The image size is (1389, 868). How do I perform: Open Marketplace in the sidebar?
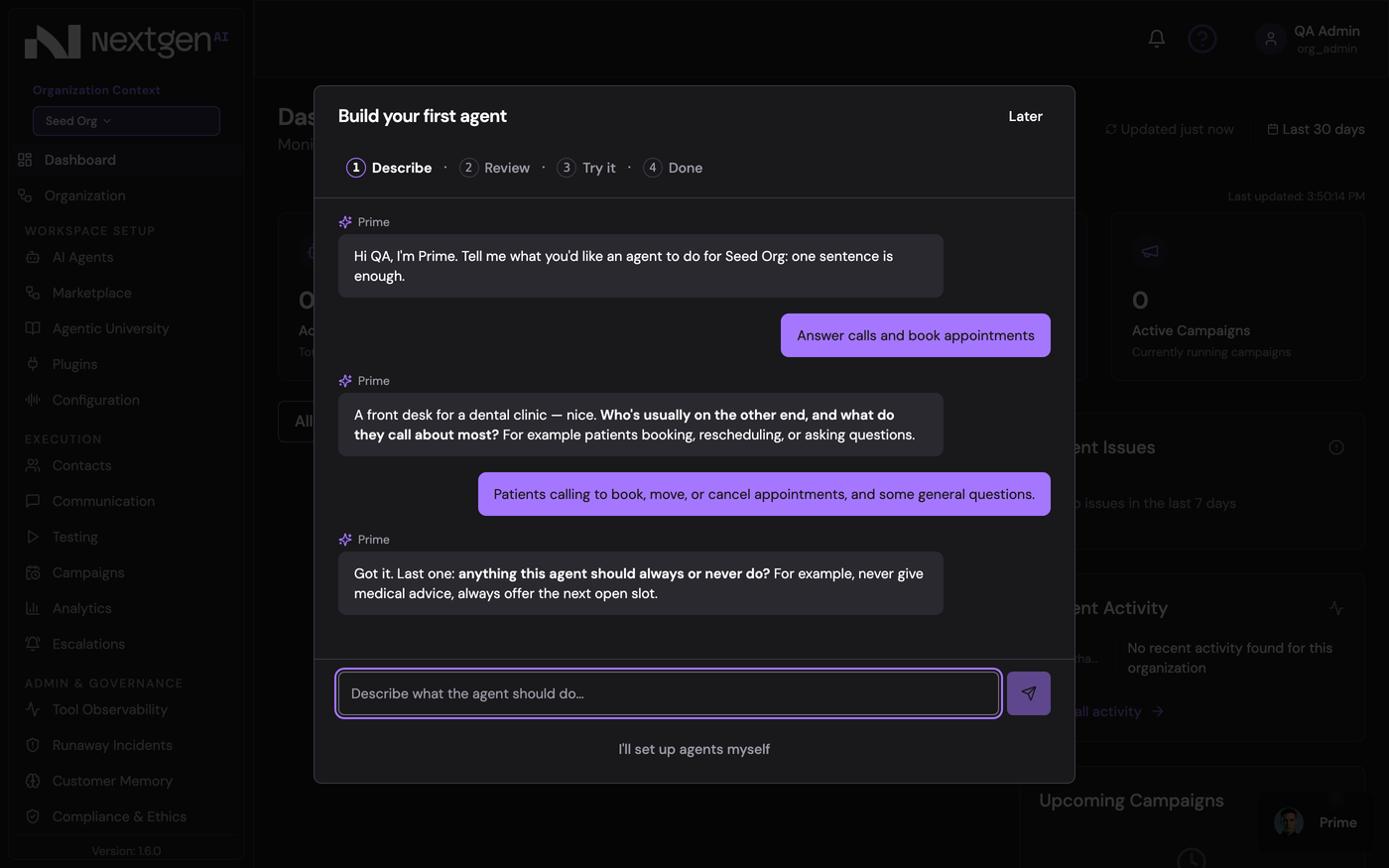click(92, 293)
